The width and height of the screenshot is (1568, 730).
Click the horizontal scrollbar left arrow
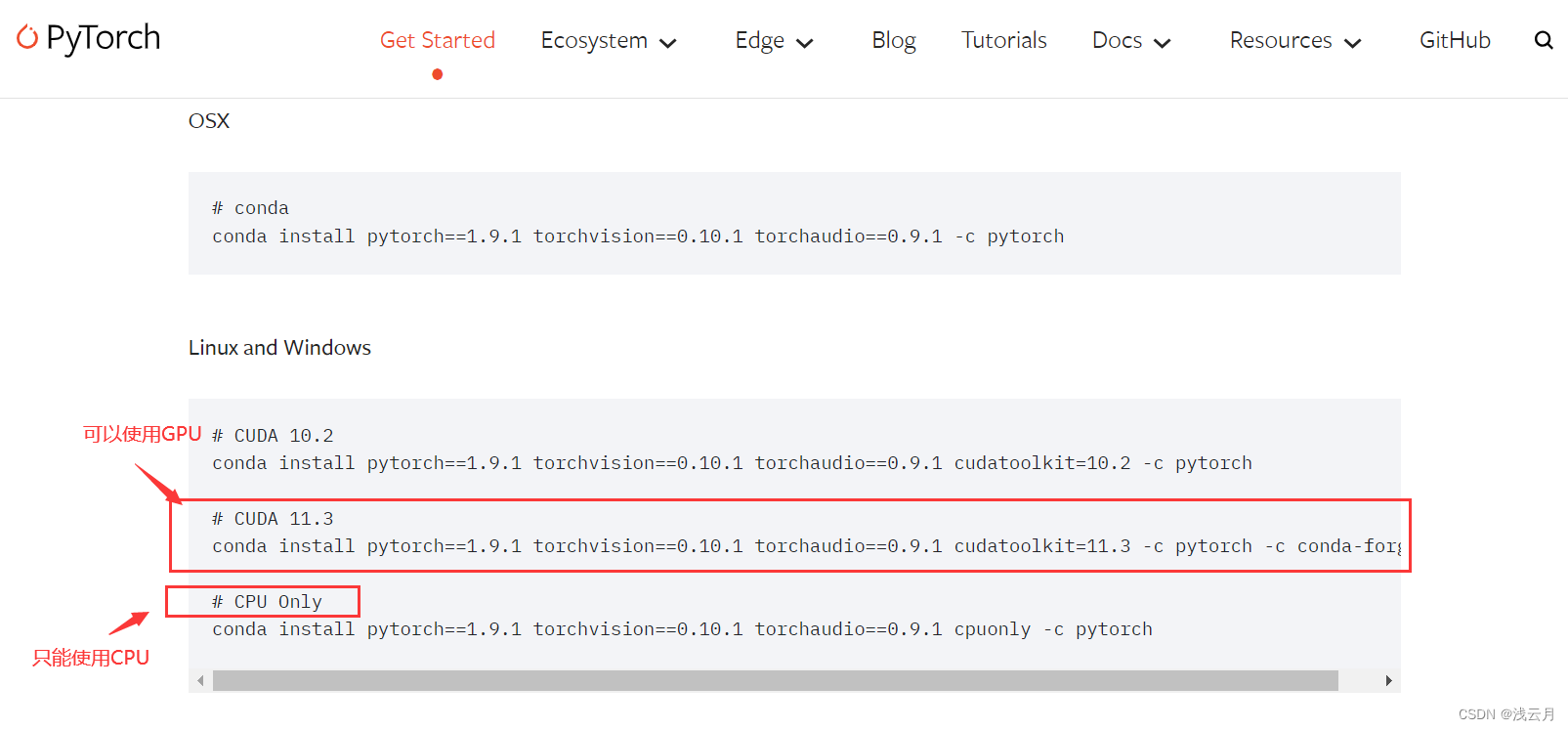coord(200,681)
